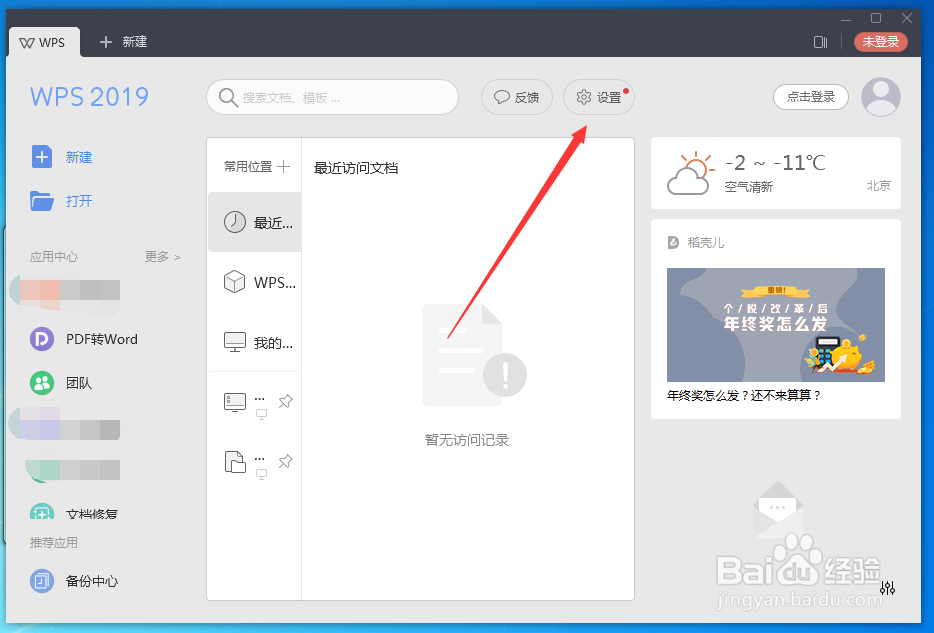Click the desktop location icon with pin
The width and height of the screenshot is (934, 633).
pos(235,402)
